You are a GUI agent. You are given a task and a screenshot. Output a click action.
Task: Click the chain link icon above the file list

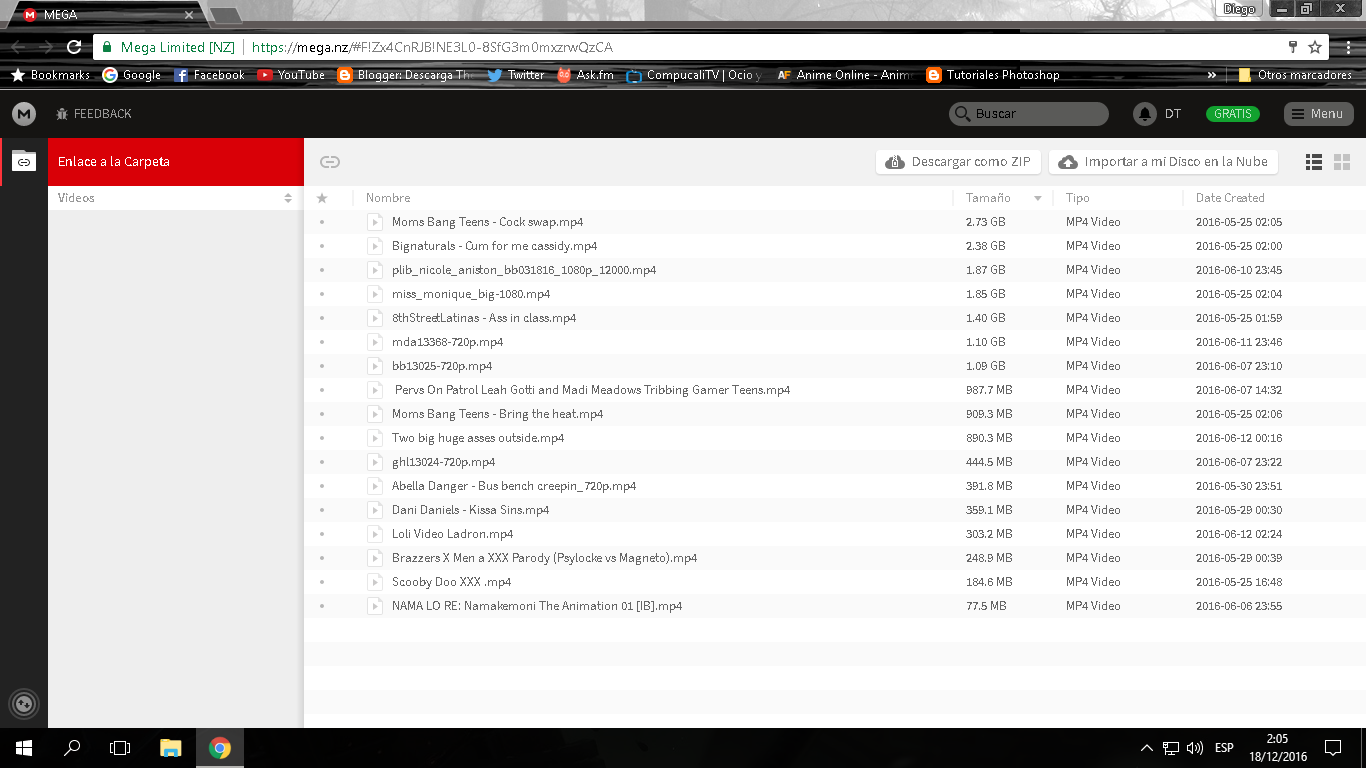[330, 162]
